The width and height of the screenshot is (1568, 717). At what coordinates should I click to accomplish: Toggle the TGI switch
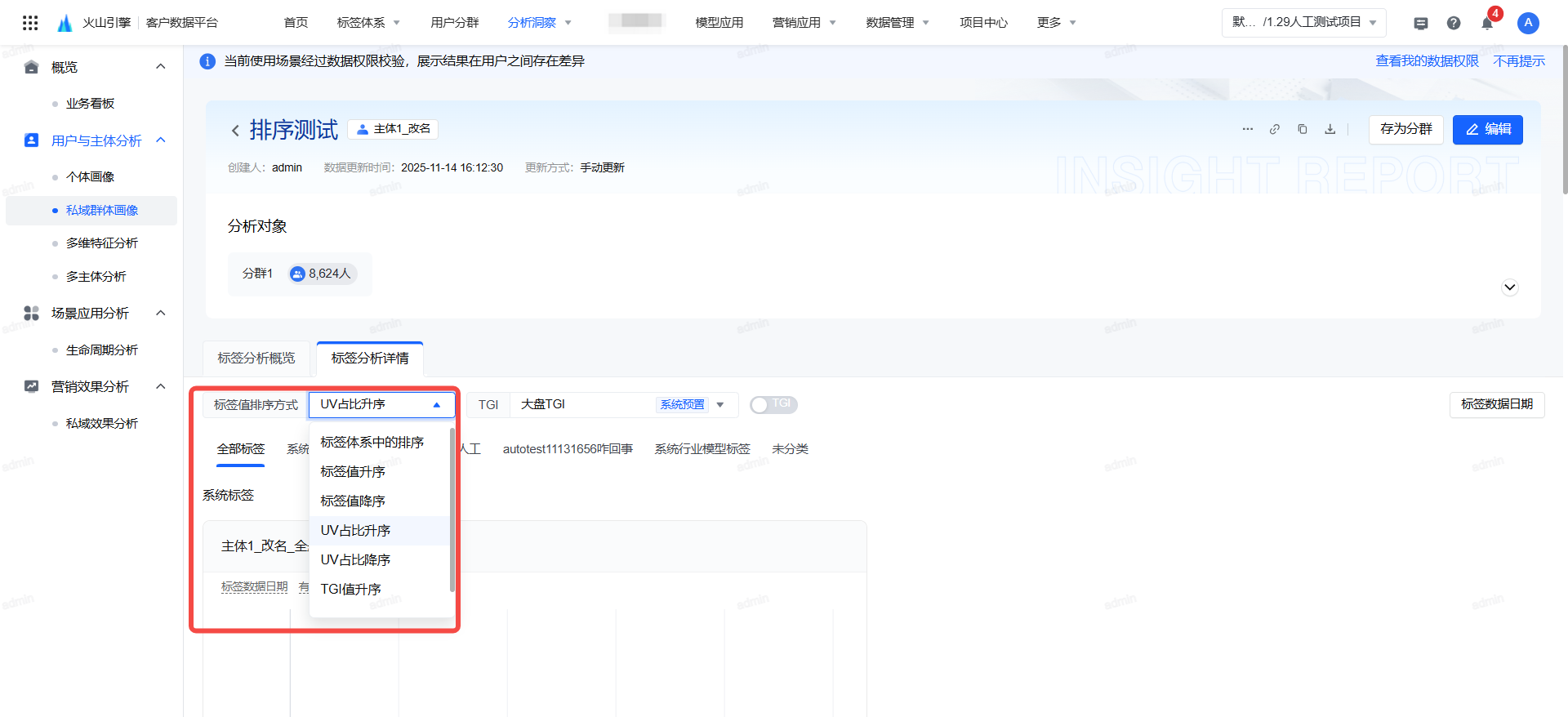(773, 405)
